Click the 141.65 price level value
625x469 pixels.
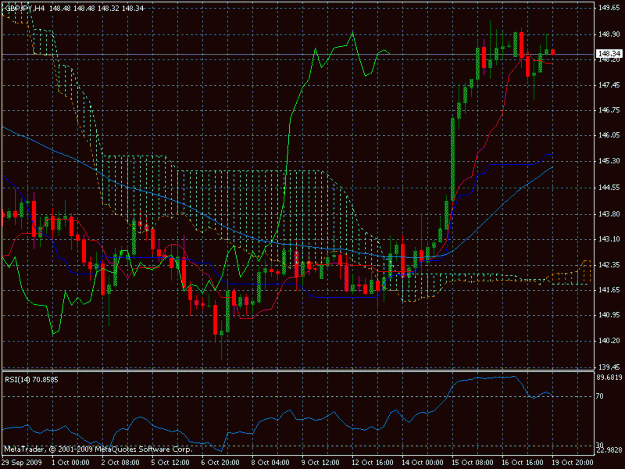click(609, 290)
